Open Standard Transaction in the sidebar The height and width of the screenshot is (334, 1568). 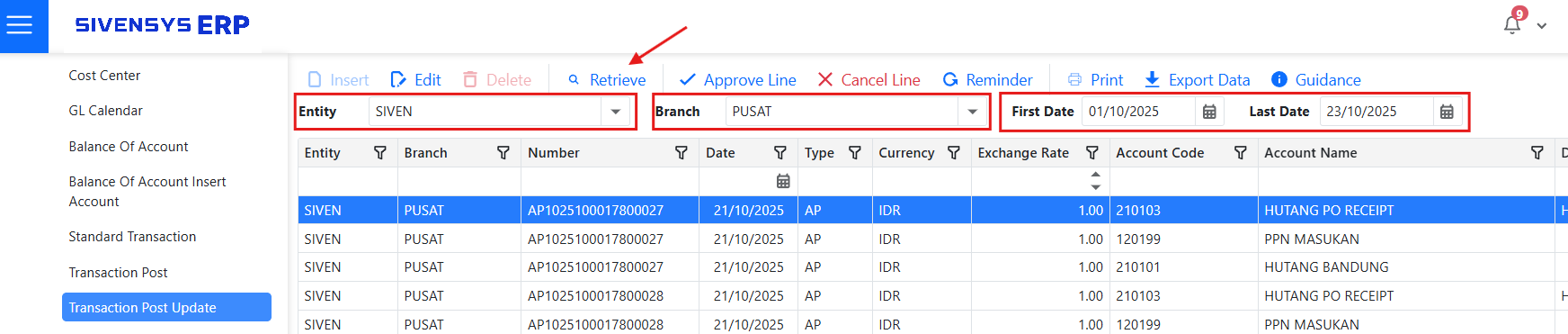(x=132, y=237)
